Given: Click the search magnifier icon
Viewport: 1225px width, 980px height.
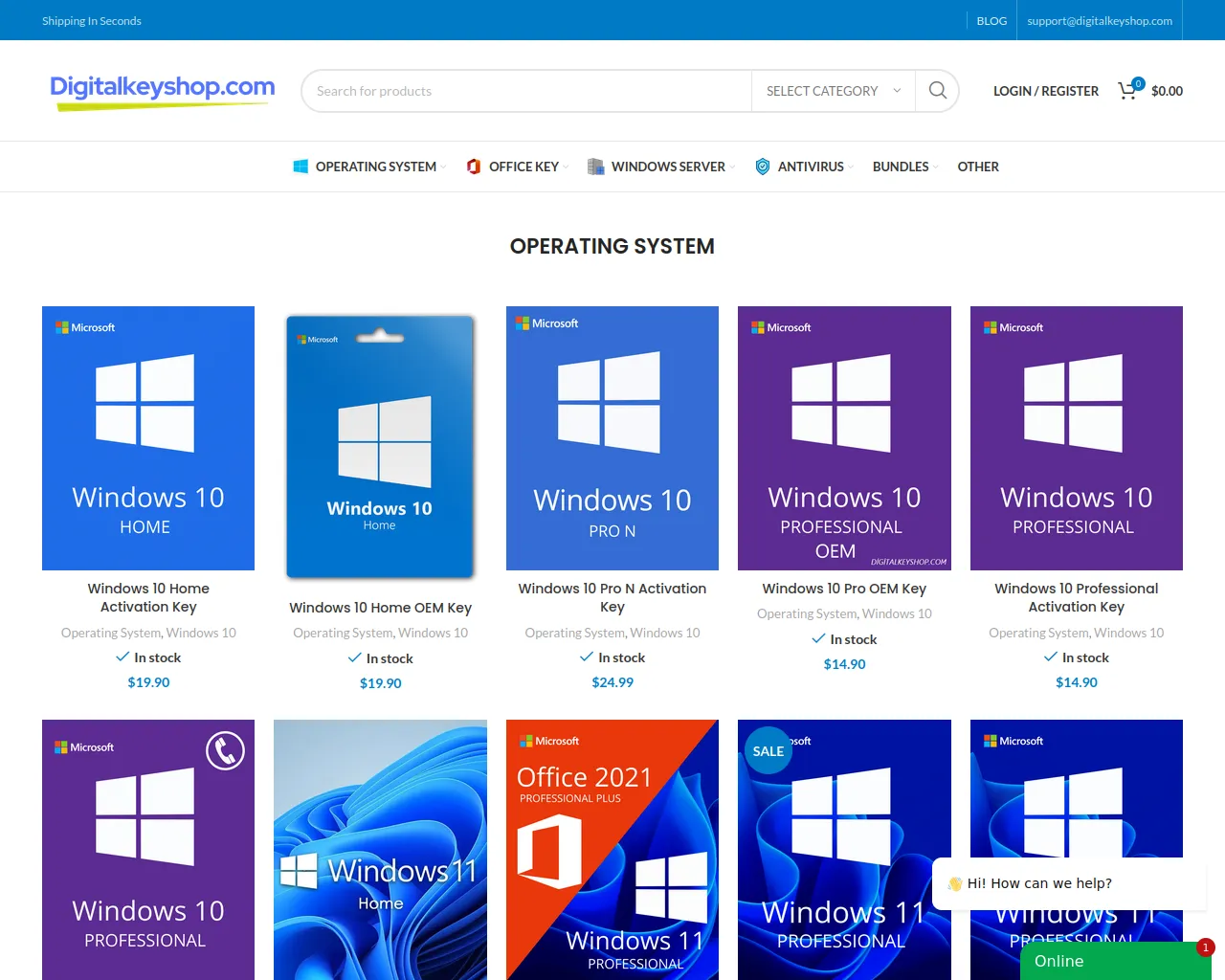Looking at the screenshot, I should pyautogui.click(x=937, y=91).
